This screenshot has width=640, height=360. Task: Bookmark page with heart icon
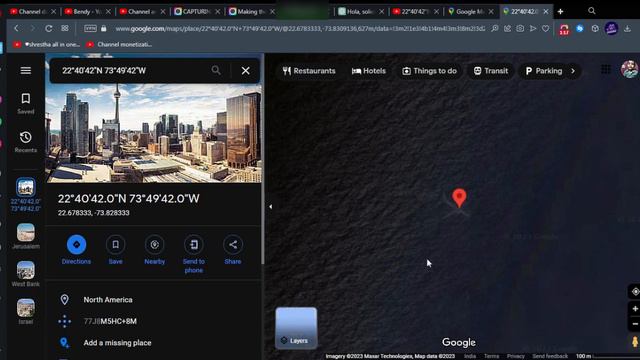[x=546, y=29]
